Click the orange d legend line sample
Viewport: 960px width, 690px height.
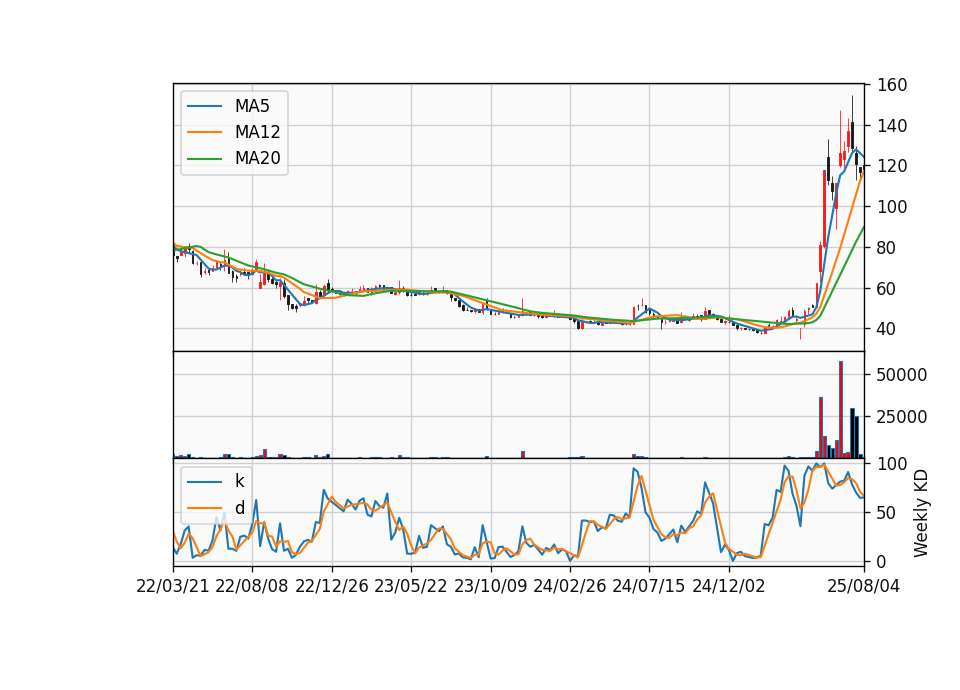[x=204, y=508]
